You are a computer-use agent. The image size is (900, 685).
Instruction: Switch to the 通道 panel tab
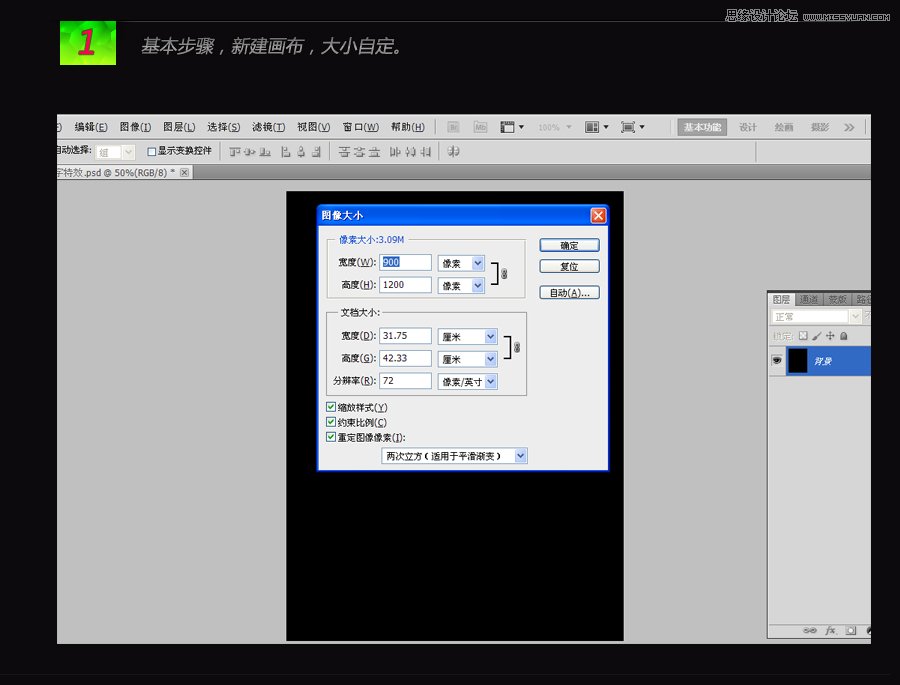pos(809,299)
